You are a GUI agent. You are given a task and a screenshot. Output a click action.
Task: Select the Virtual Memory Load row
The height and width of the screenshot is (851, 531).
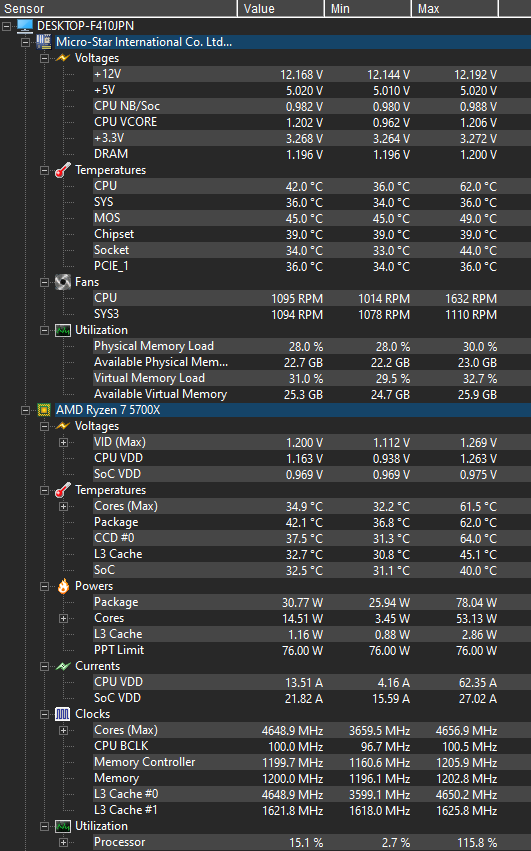[x=312, y=378]
